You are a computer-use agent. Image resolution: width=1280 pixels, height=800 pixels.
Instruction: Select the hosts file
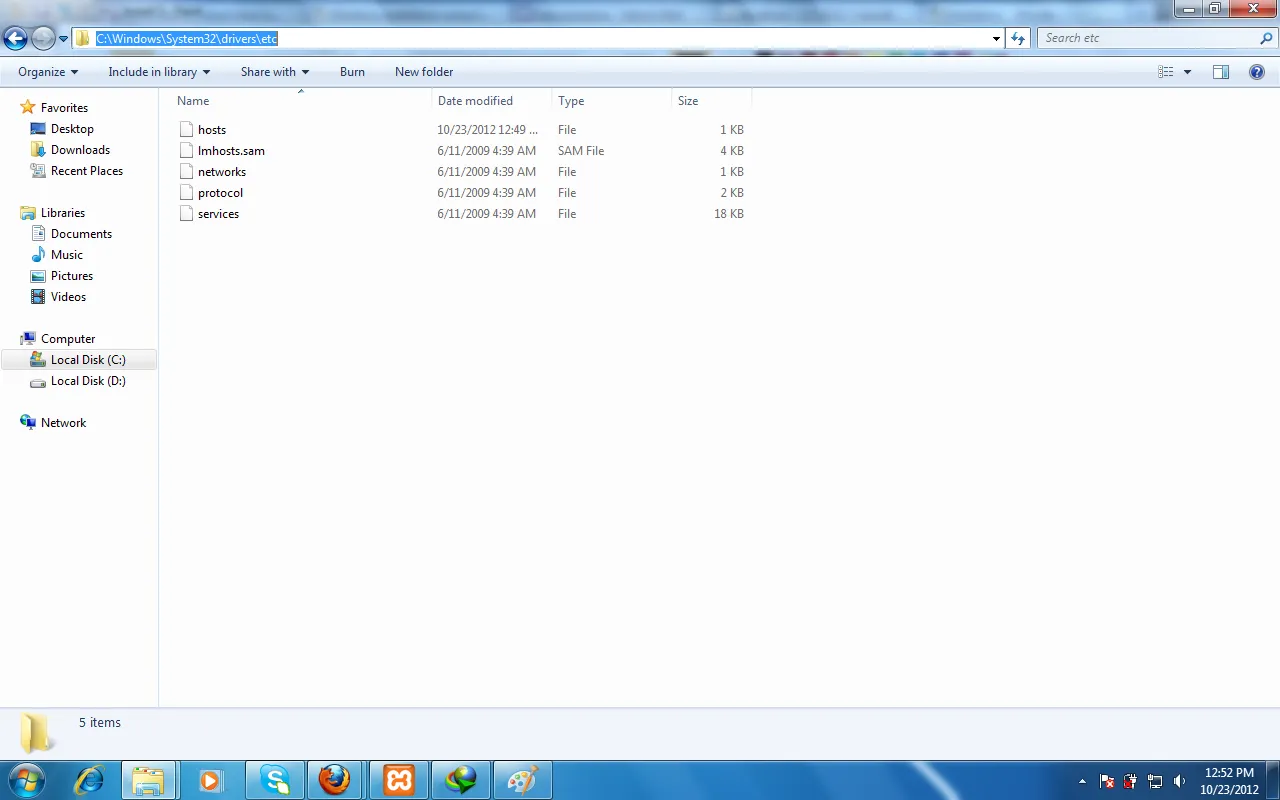click(212, 130)
